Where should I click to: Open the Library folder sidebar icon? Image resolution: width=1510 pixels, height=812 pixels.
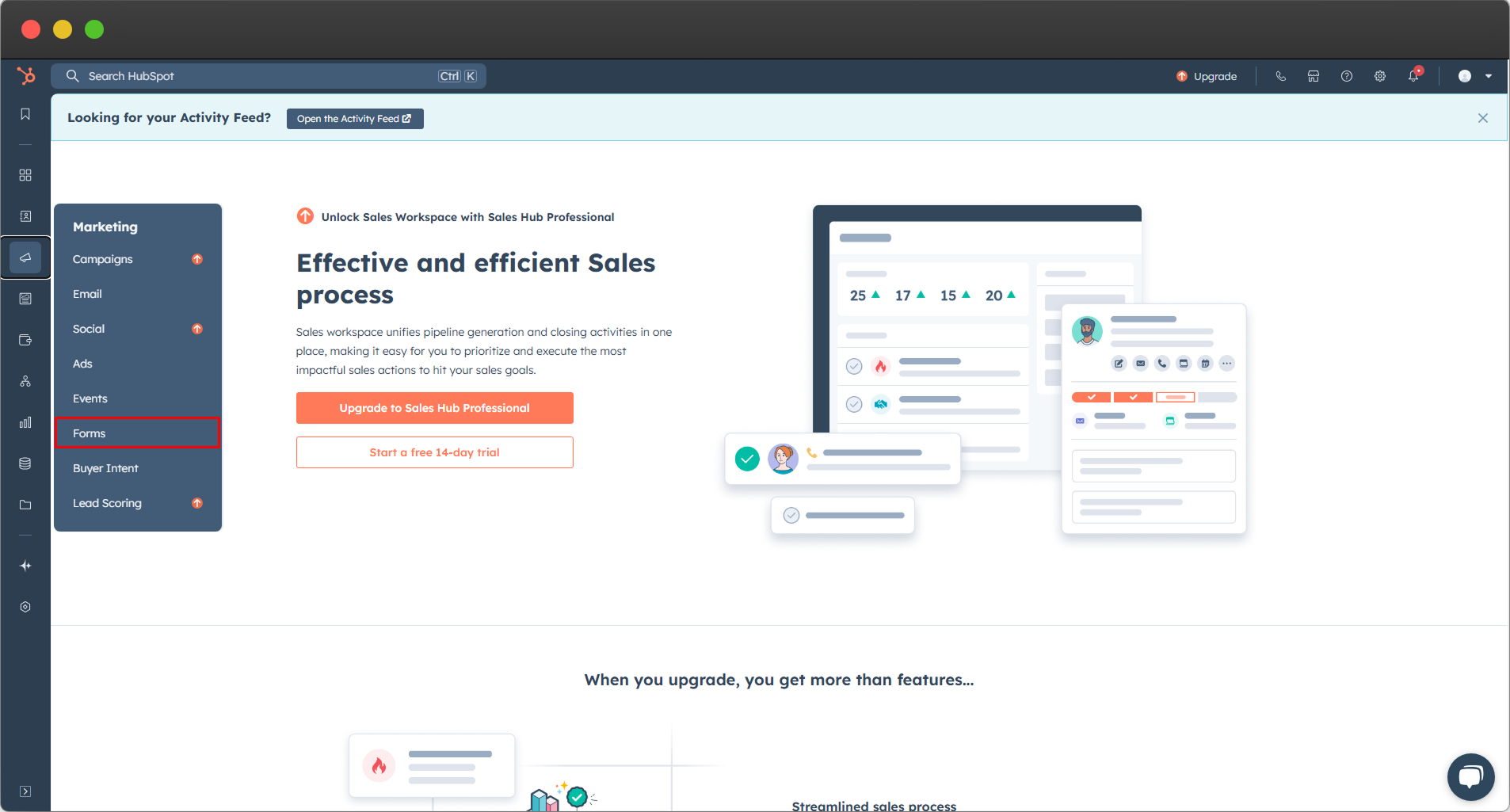[x=25, y=505]
